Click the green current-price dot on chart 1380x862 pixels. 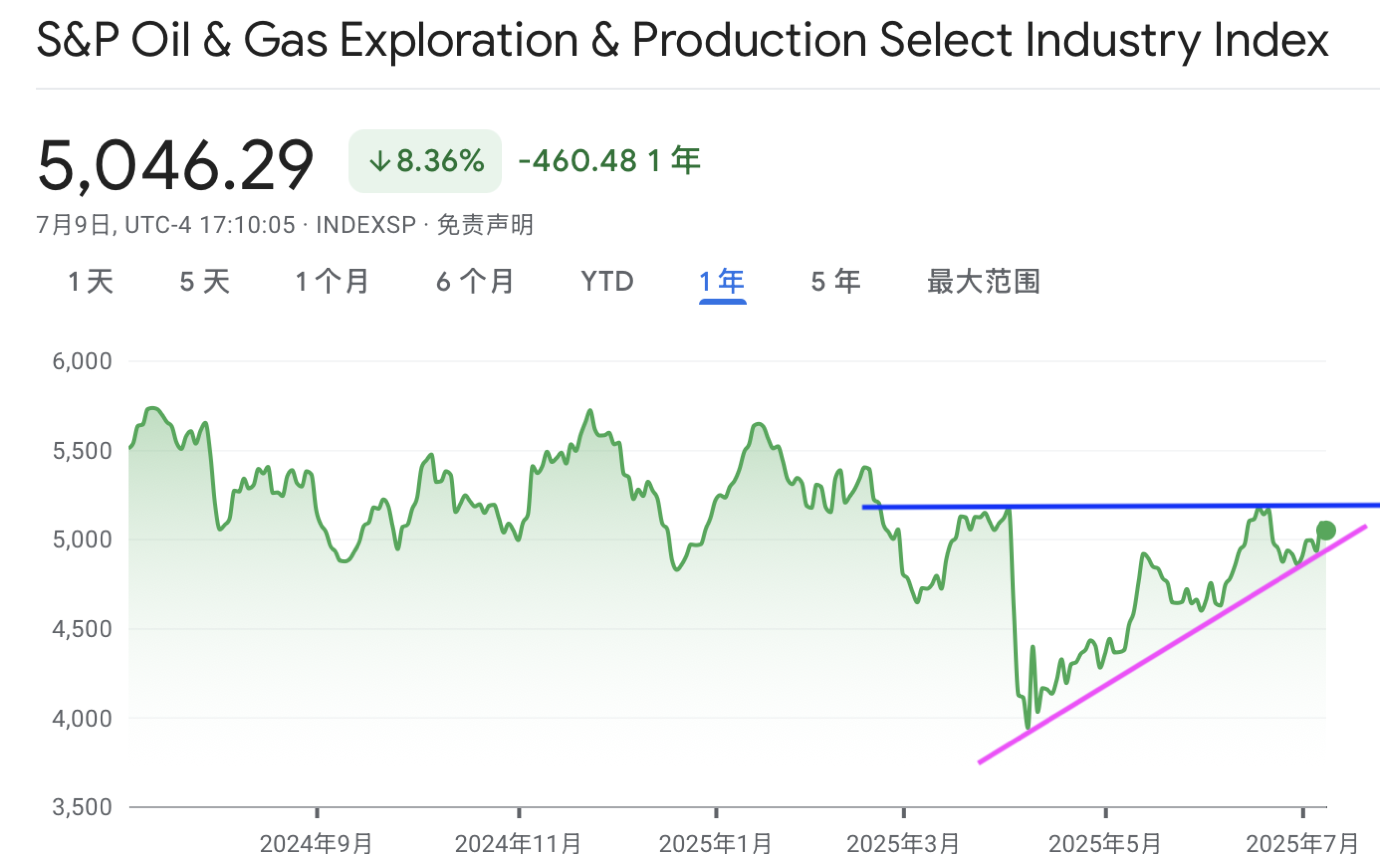[x=1326, y=530]
